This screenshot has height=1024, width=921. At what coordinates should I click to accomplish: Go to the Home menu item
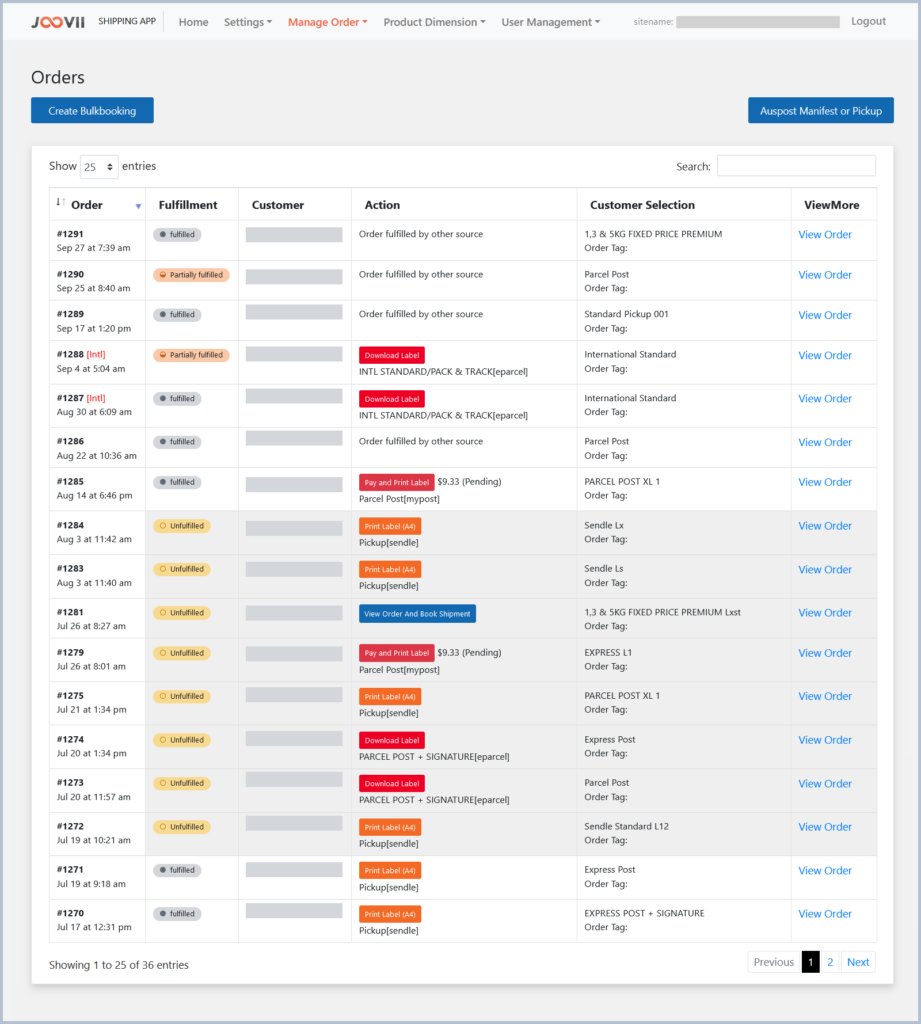pyautogui.click(x=193, y=22)
